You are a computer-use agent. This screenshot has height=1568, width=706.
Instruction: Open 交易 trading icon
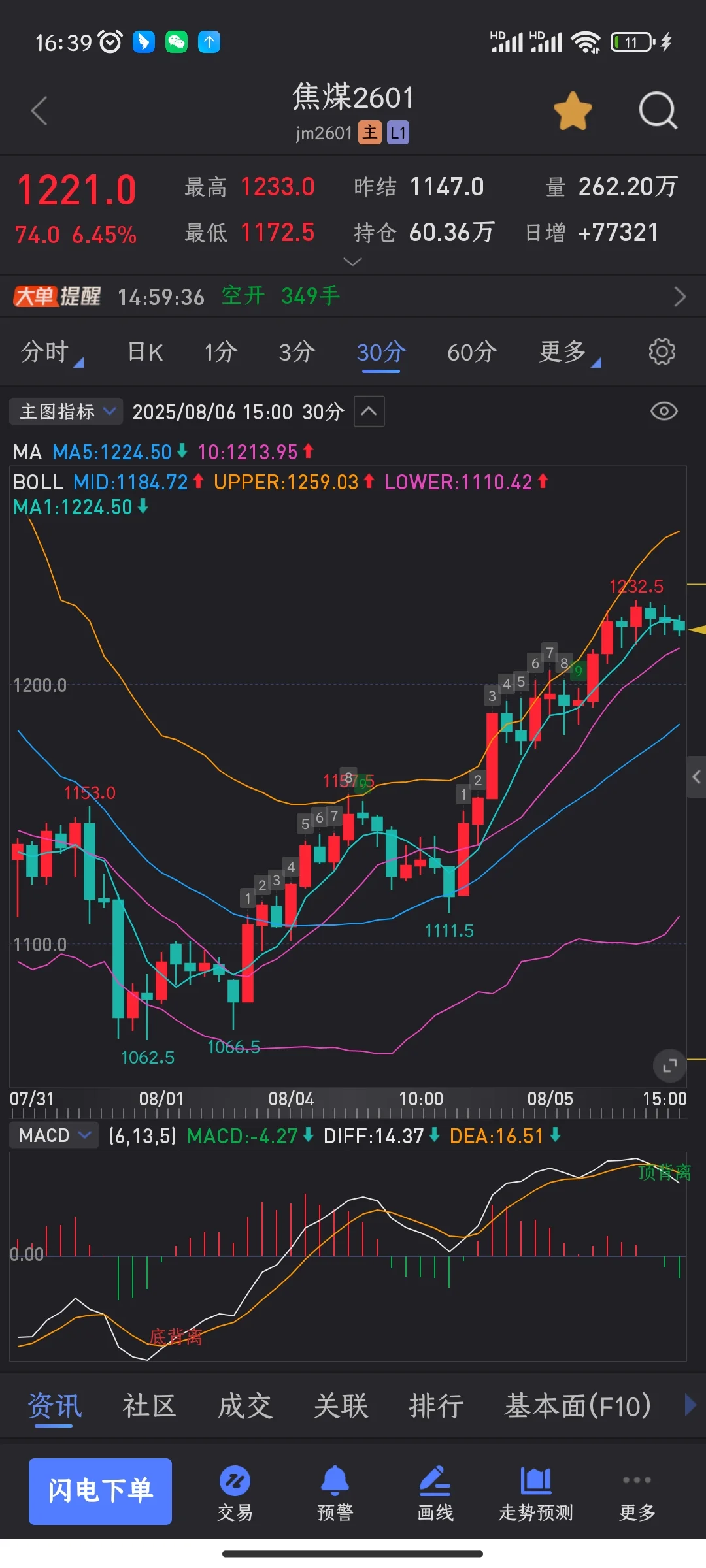[235, 1494]
